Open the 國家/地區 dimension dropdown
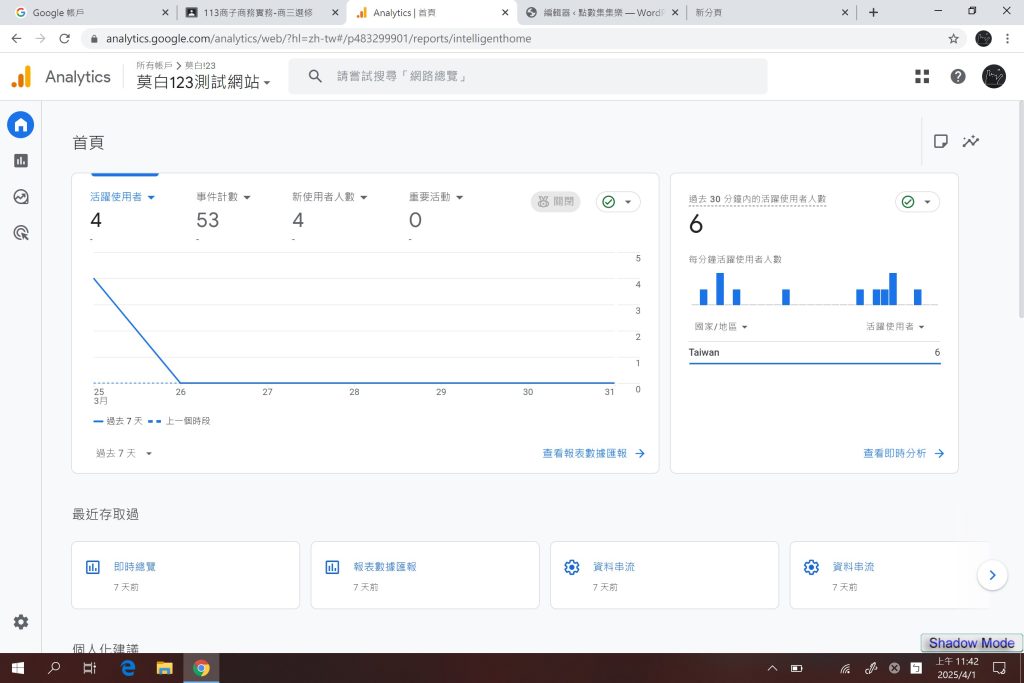1024x683 pixels. tap(721, 327)
